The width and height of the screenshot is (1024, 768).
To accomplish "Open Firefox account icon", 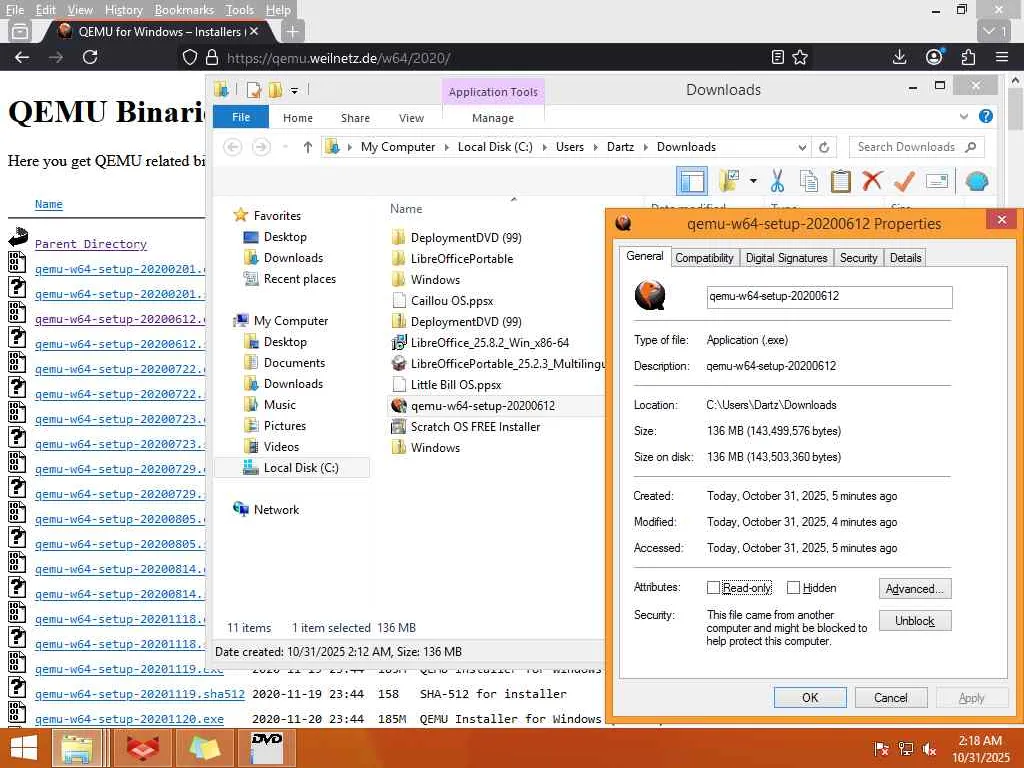I will (x=935, y=57).
